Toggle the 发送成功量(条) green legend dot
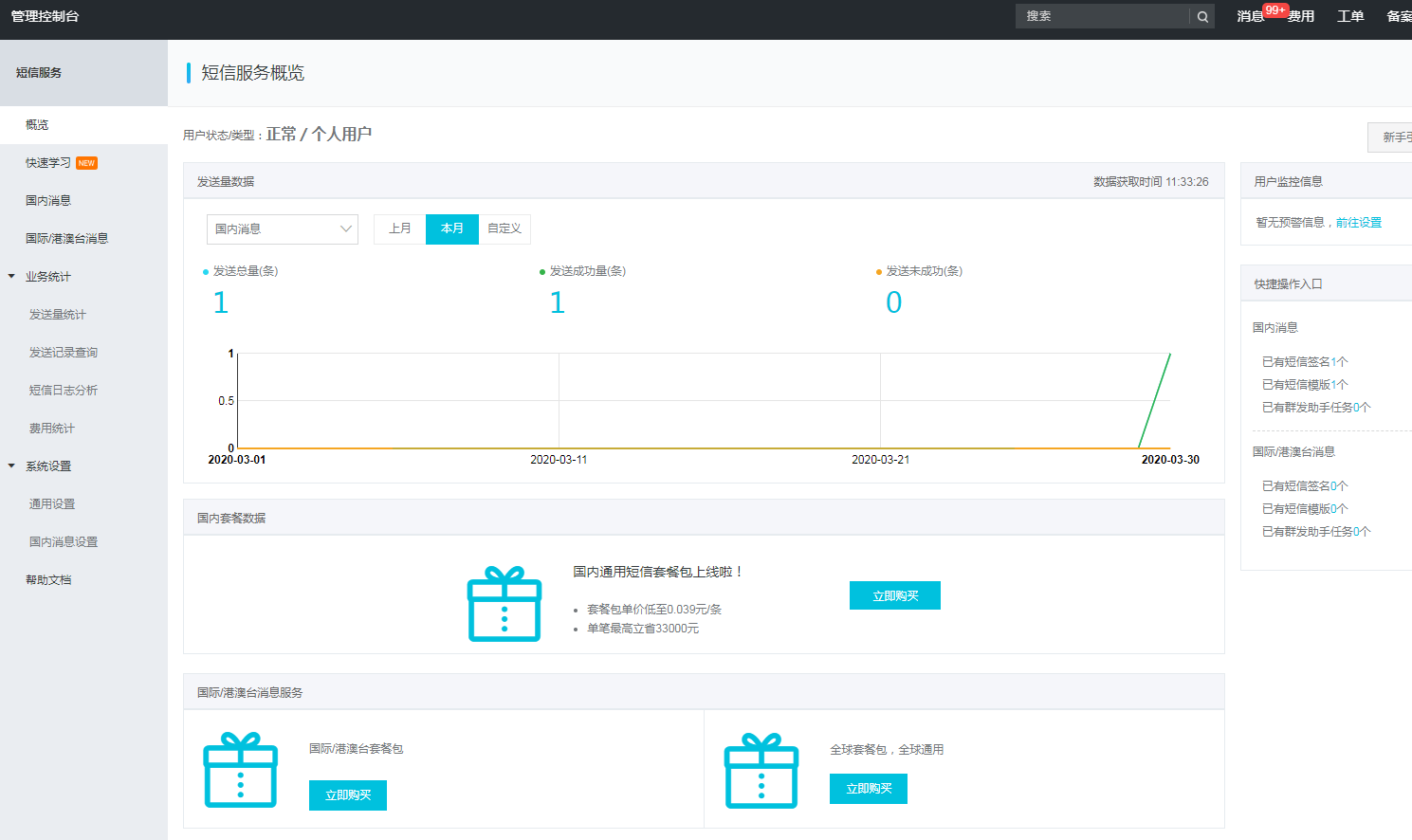 point(542,272)
